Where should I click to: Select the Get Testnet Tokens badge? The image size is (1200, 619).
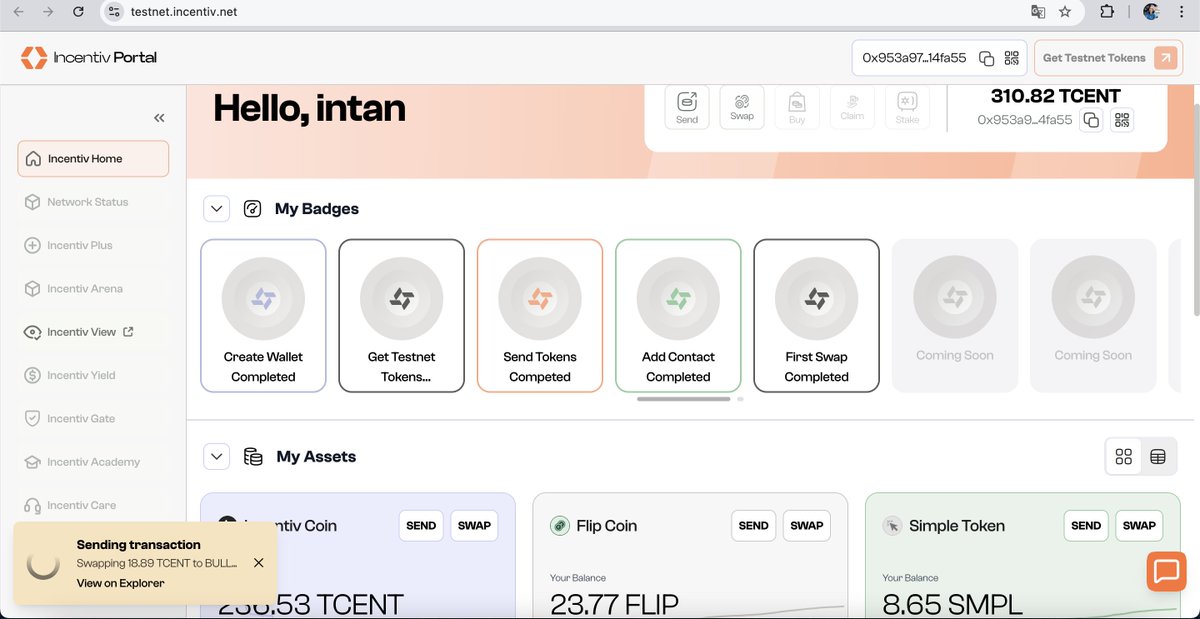[401, 316]
